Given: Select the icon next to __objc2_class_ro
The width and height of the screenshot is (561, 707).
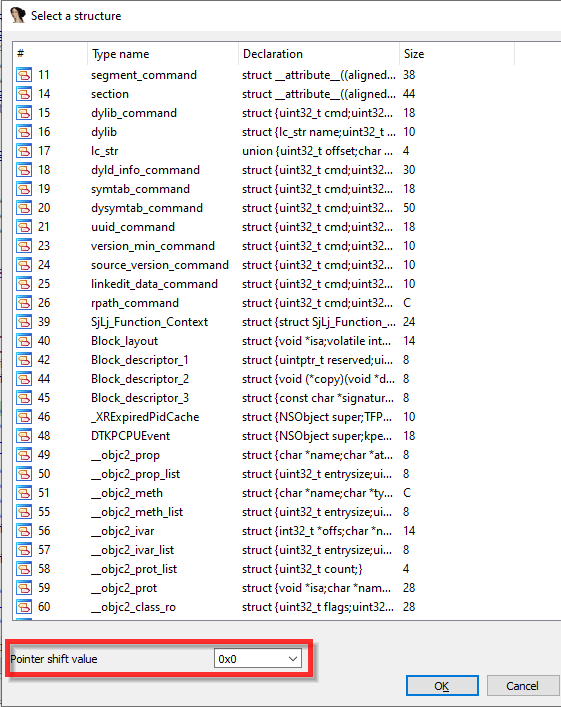Looking at the screenshot, I should pos(24,607).
